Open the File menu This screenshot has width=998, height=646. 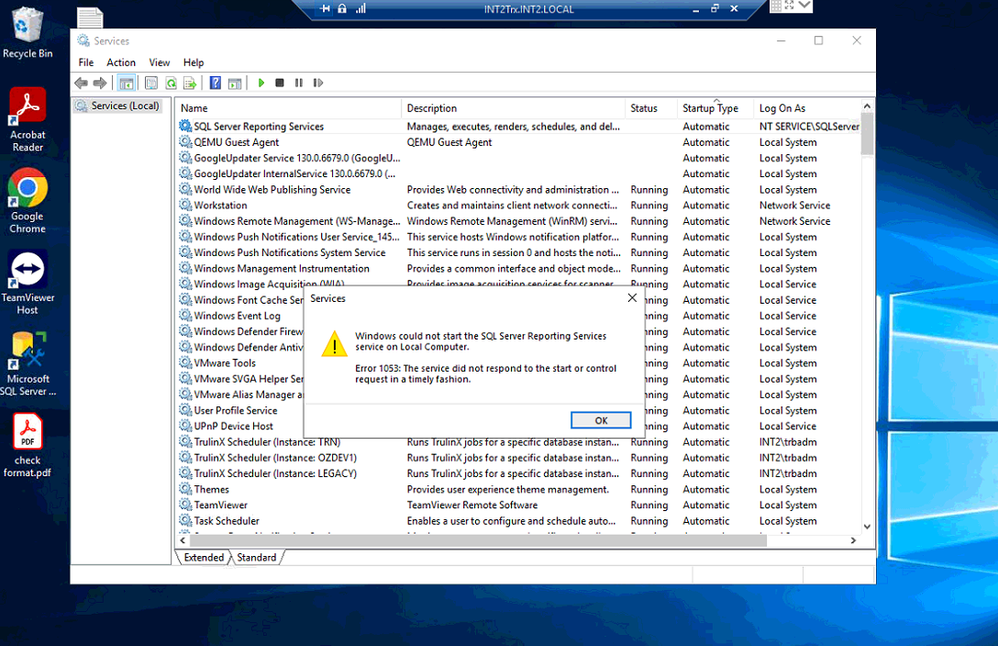coord(86,62)
